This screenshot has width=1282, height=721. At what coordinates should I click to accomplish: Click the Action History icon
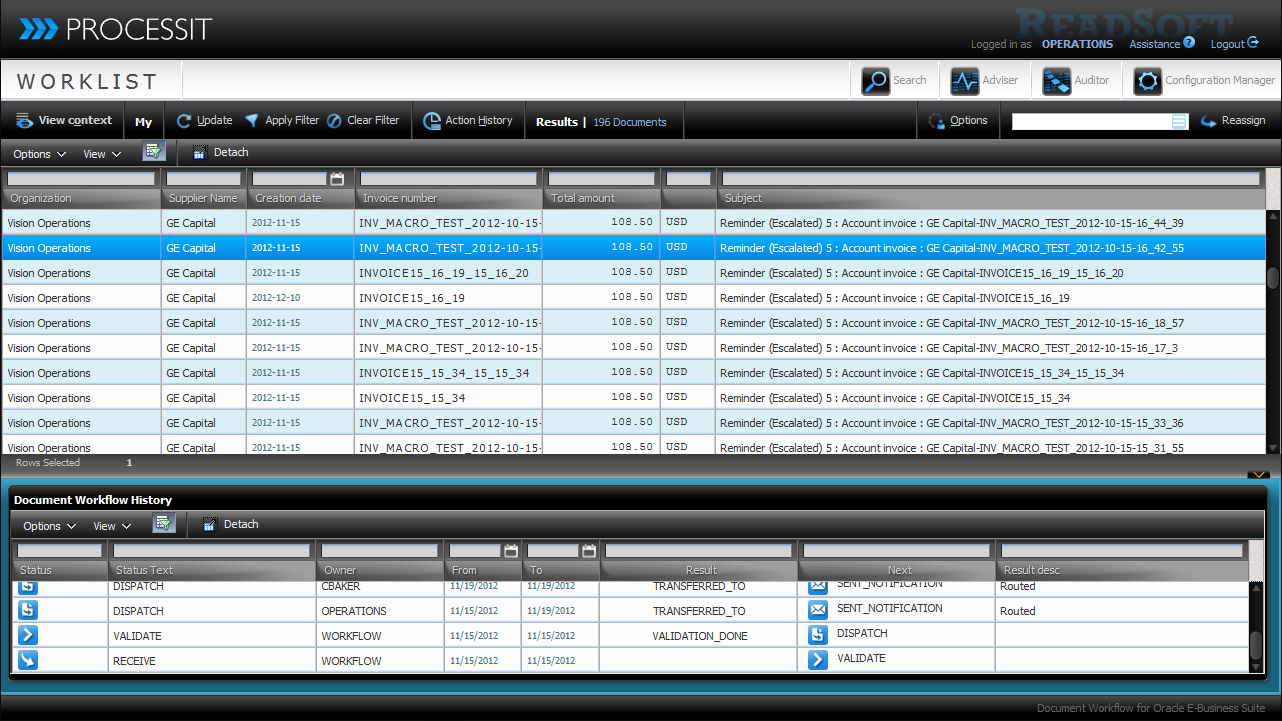pyautogui.click(x=432, y=121)
